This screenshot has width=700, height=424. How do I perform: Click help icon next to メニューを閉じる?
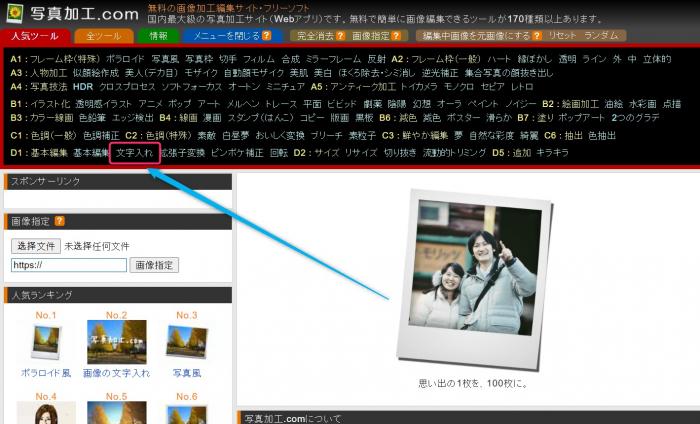point(267,36)
